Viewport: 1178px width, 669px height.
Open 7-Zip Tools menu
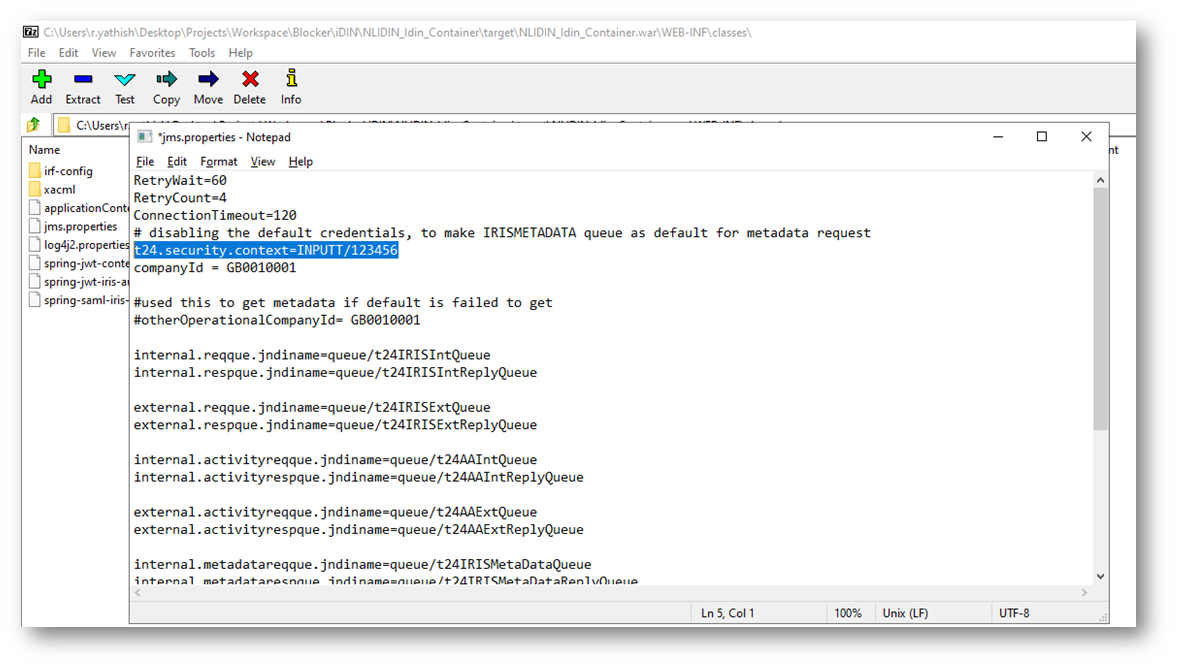click(x=202, y=53)
